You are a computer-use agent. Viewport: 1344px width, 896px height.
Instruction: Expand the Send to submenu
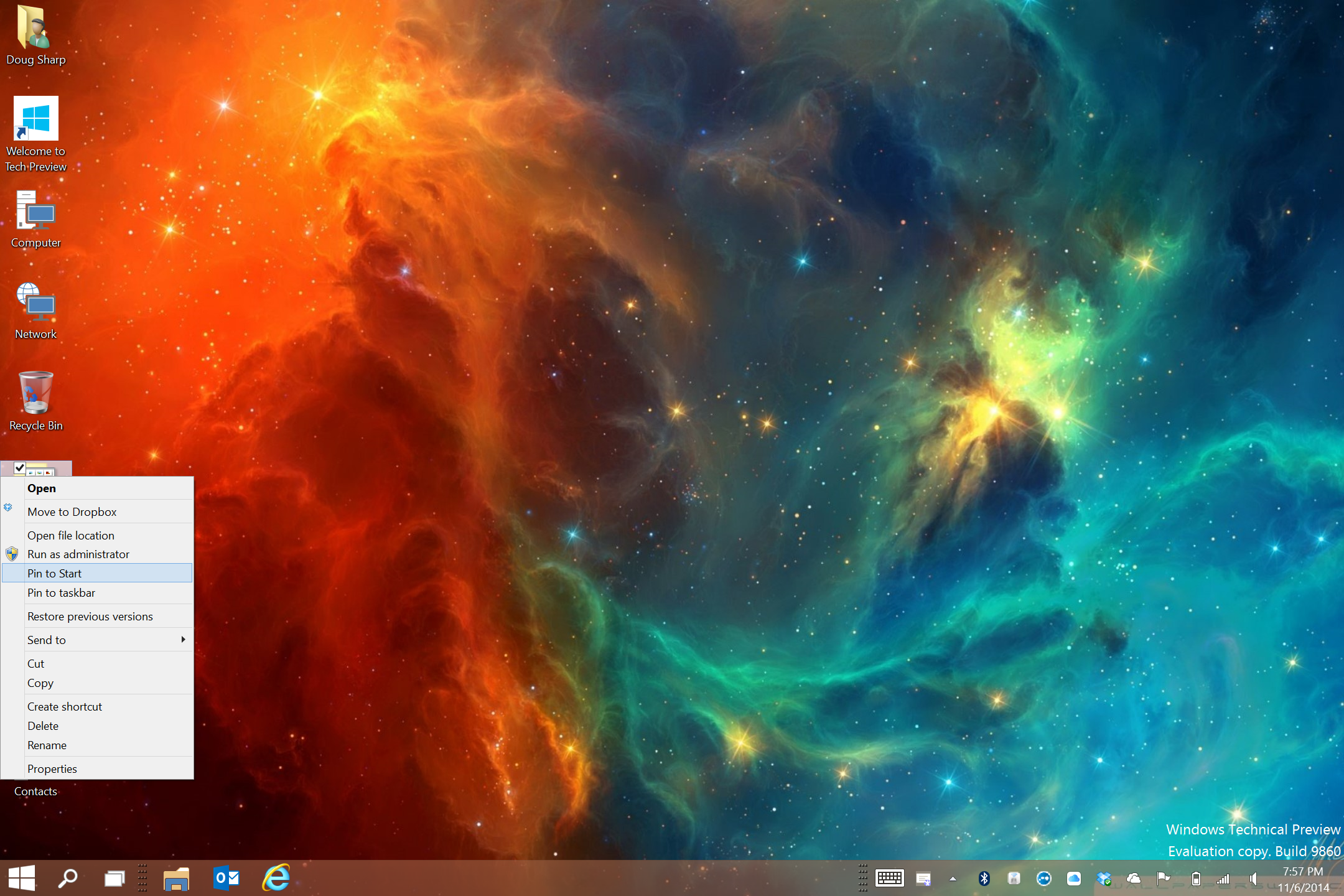[98, 640]
